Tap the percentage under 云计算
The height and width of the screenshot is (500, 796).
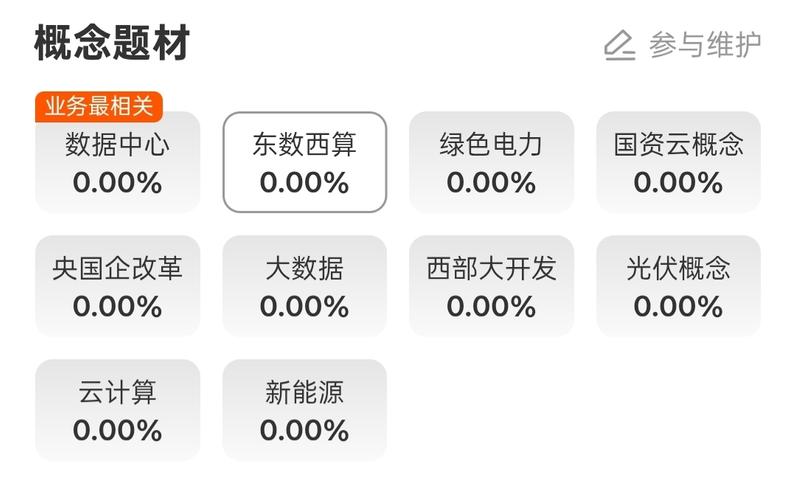(117, 430)
